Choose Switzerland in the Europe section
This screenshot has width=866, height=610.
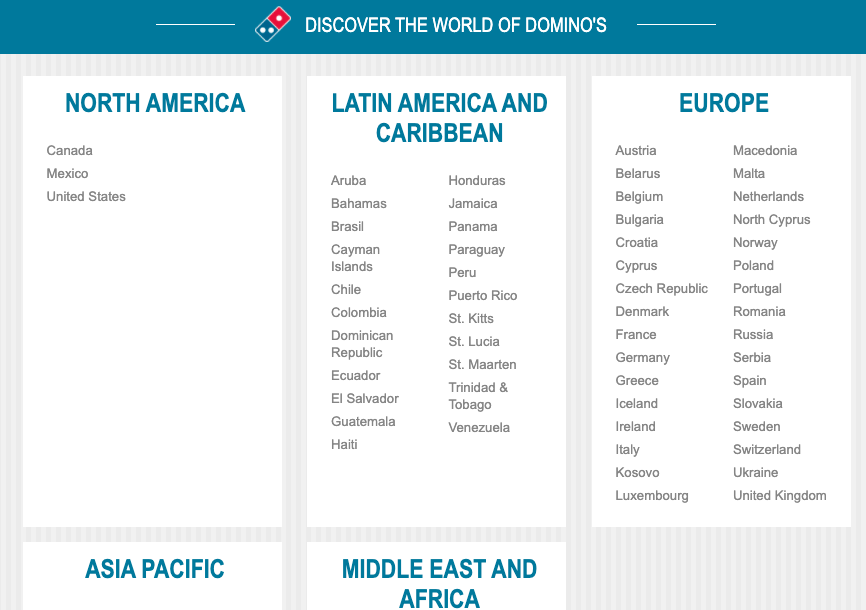click(x=766, y=449)
